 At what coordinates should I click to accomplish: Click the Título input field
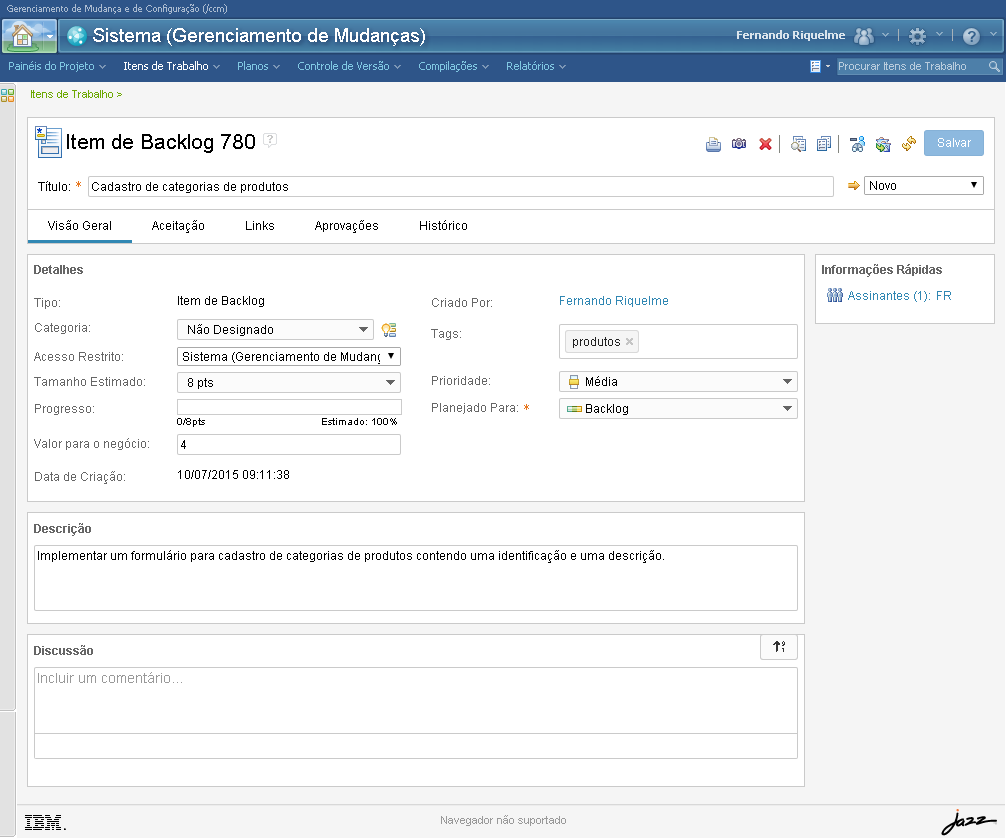click(x=460, y=187)
